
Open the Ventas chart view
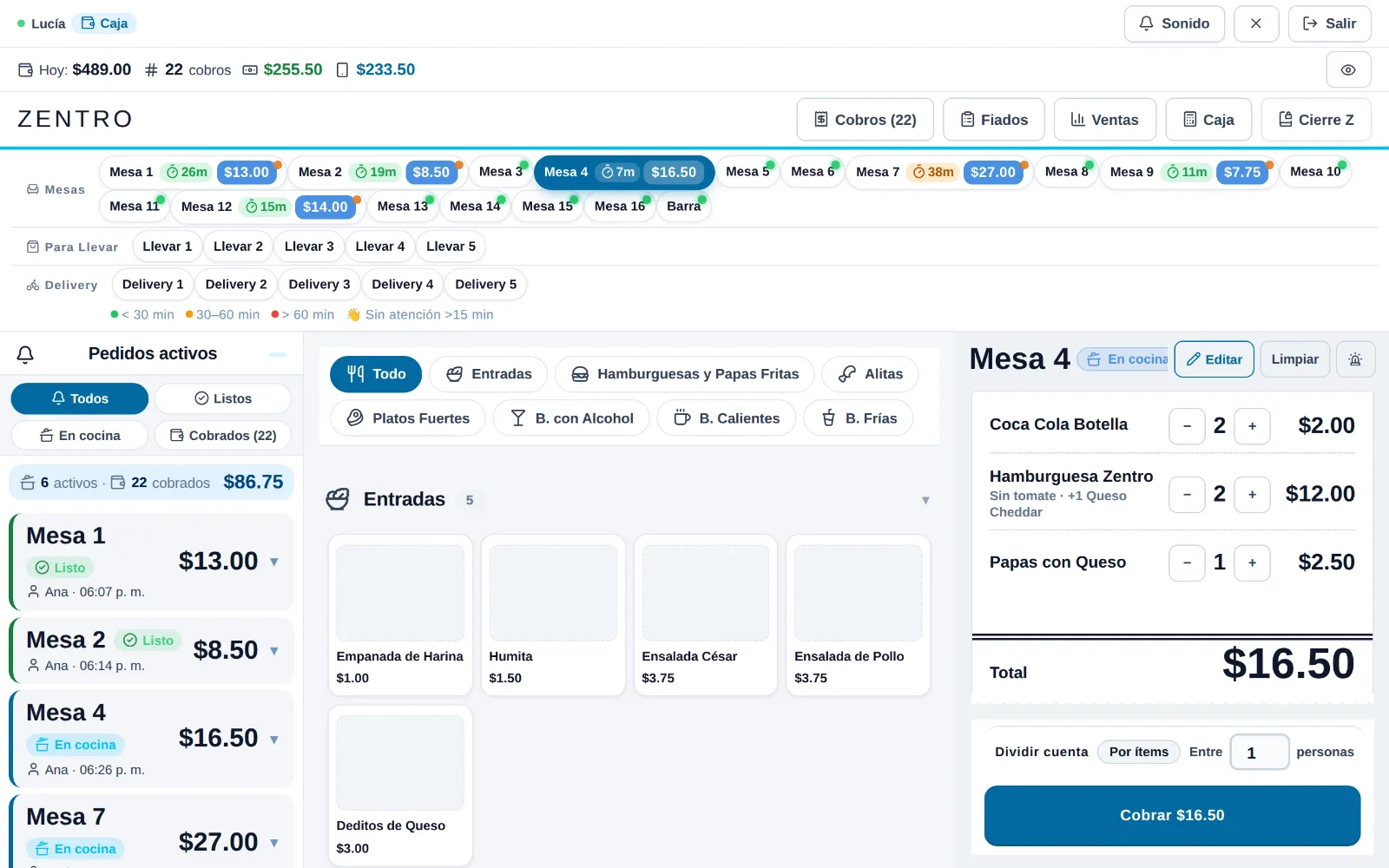pyautogui.click(x=1104, y=120)
